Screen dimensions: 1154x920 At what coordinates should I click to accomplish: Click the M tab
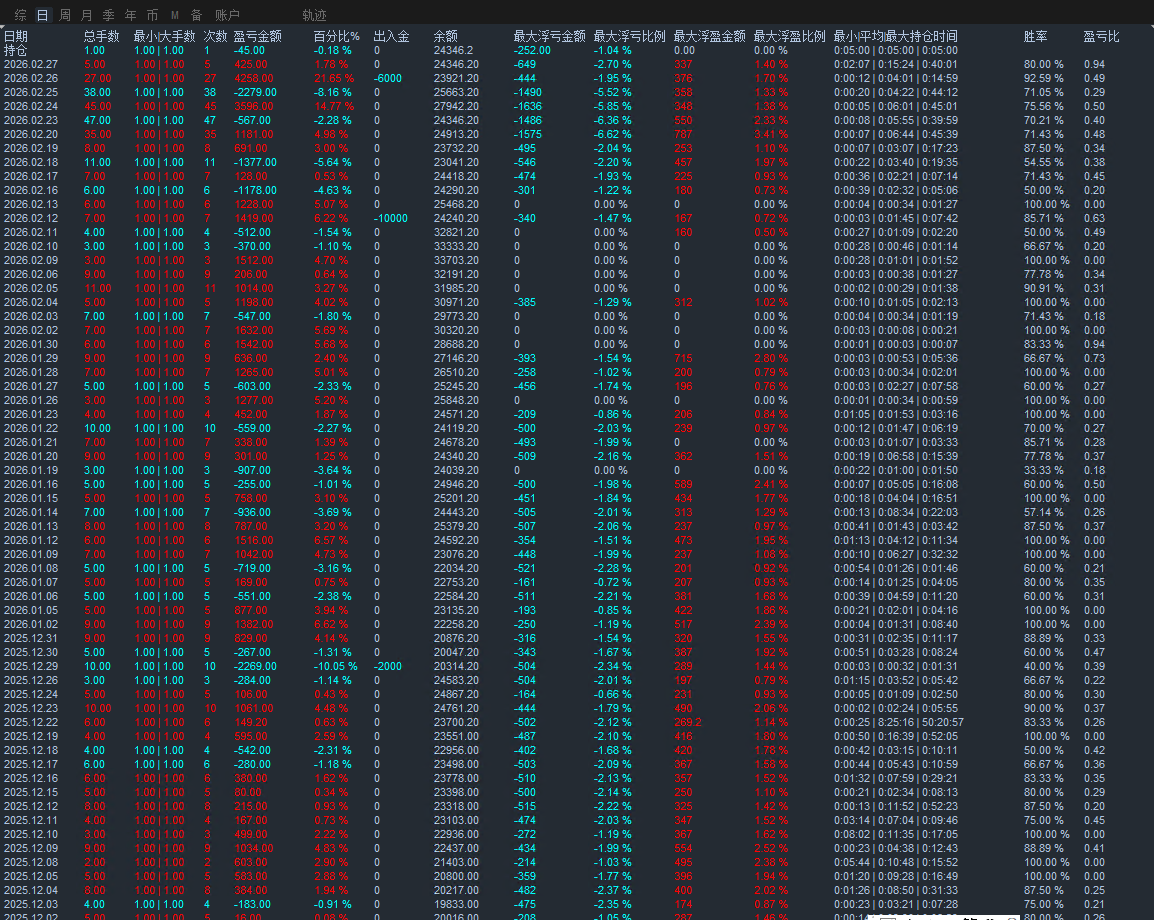coord(174,15)
